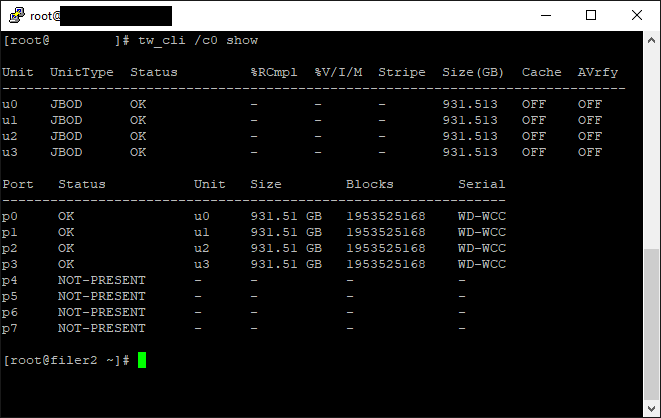The width and height of the screenshot is (661, 418).
Task: Click the '%RCmpl' column header
Action: click(x=274, y=72)
